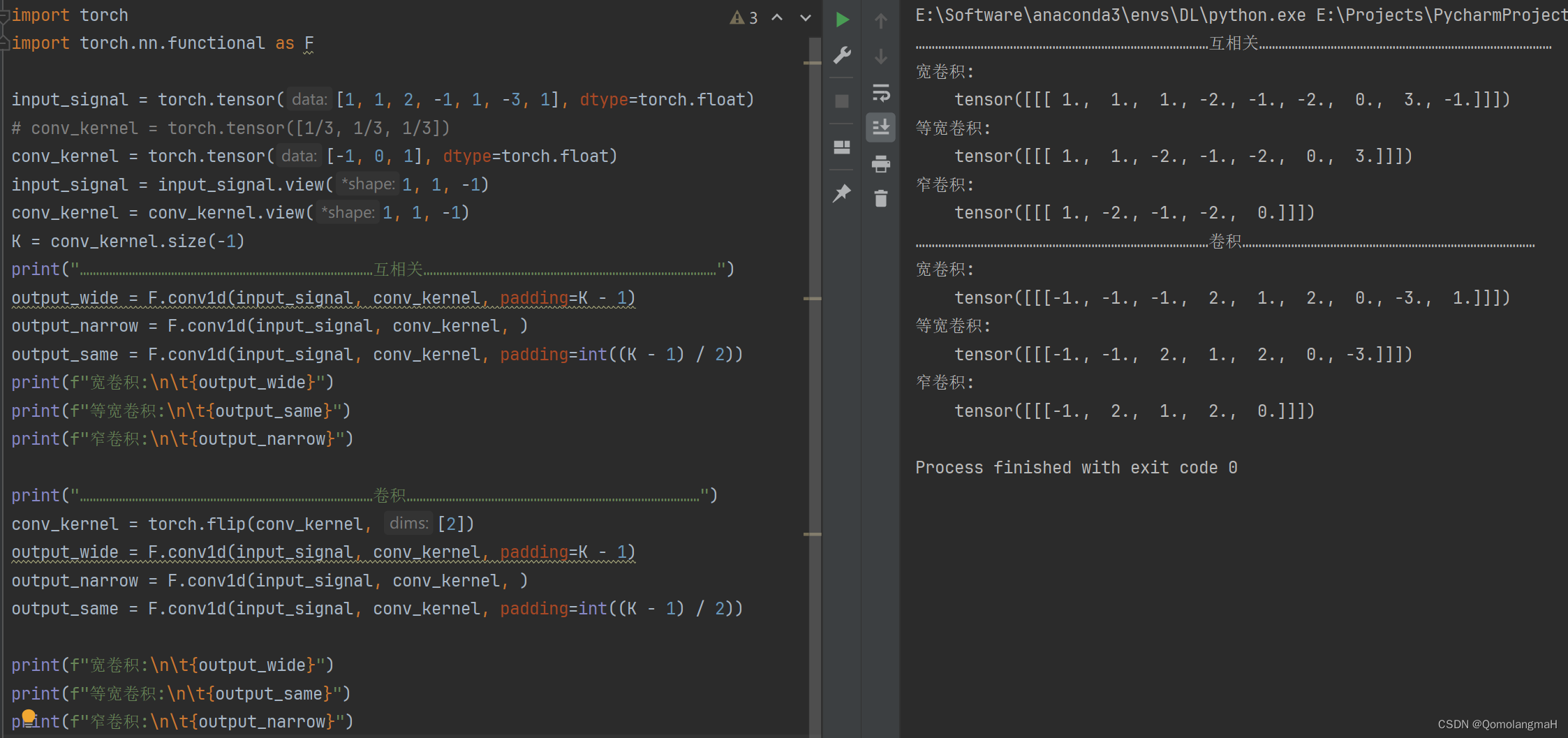Clear console with trash icon
The width and height of the screenshot is (1568, 738).
point(881,199)
